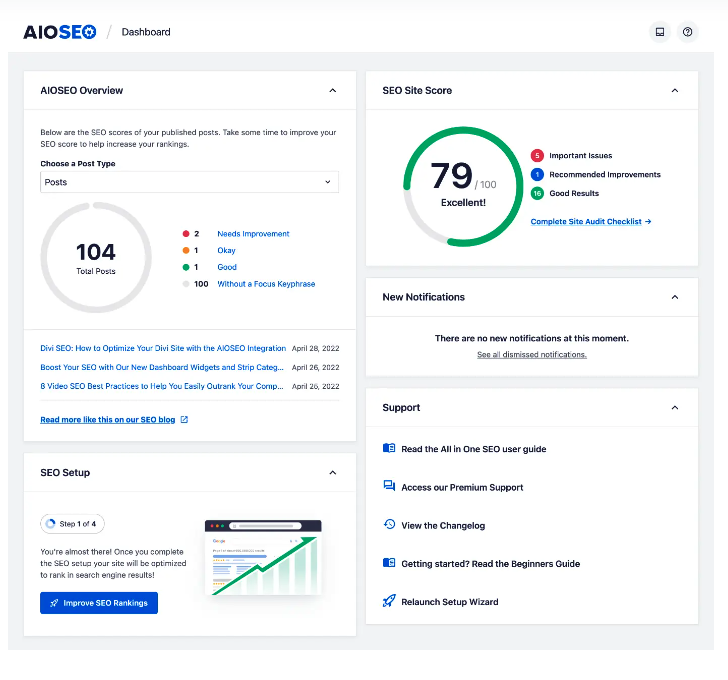Open the Video SEO Best Practices article

[x=162, y=386]
